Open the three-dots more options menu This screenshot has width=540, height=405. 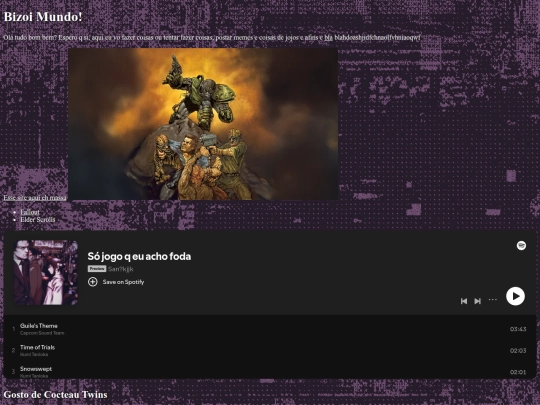click(493, 300)
